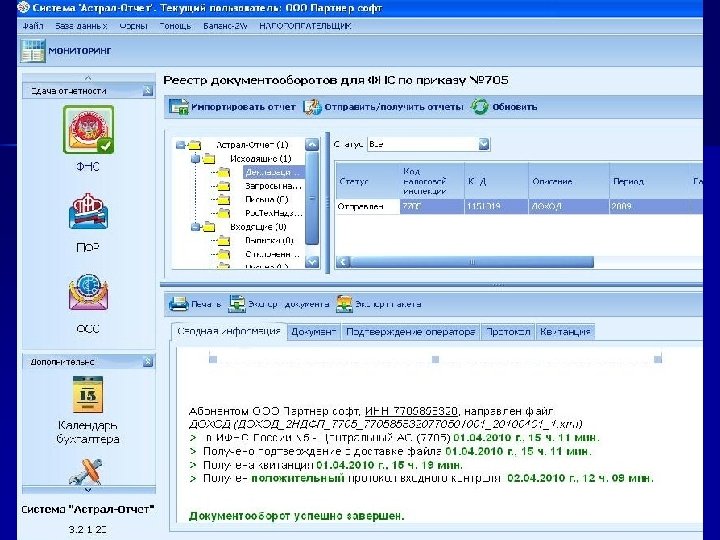The height and width of the screenshot is (540, 720).
Task: Select the Отправлен status cell
Action: click(x=368, y=207)
